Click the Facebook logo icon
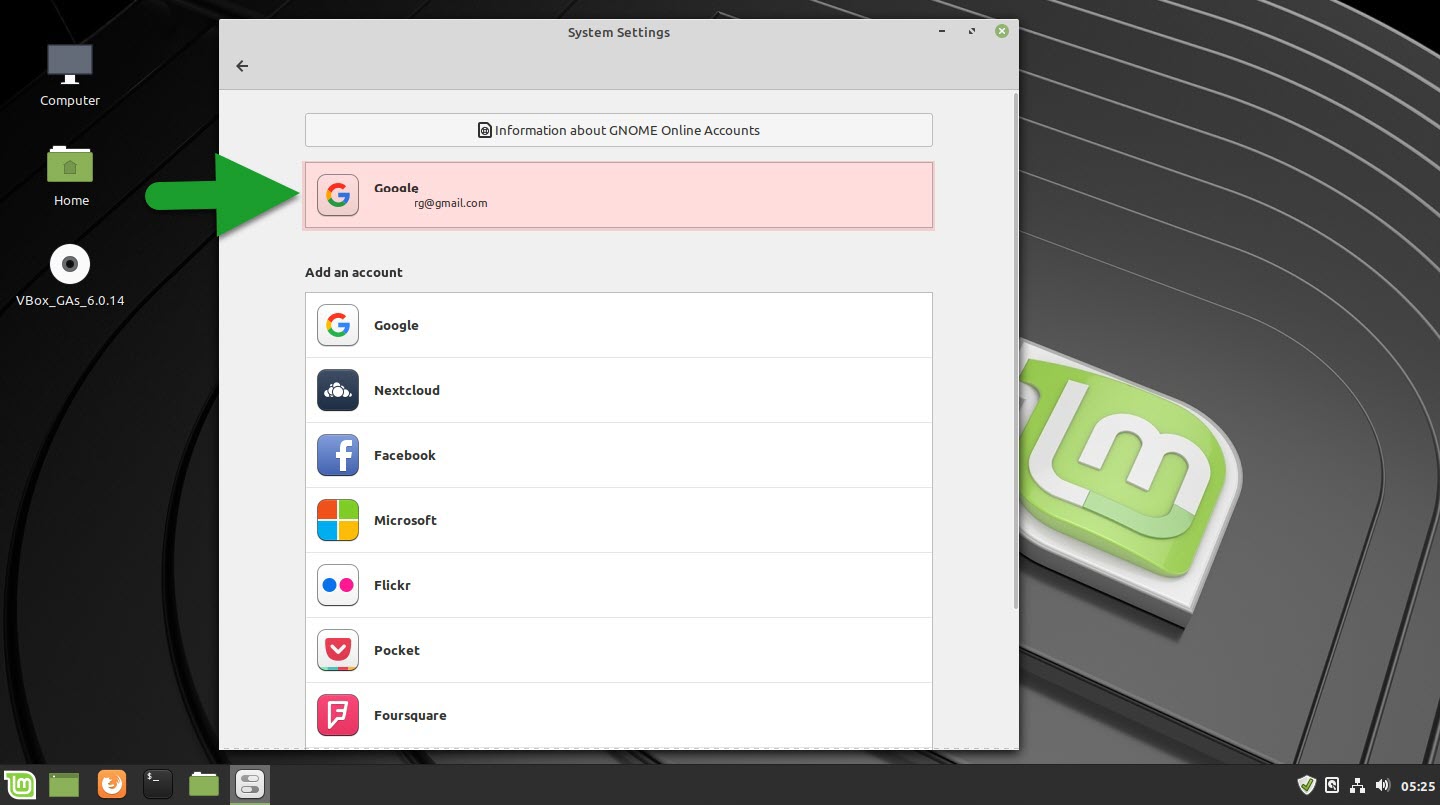This screenshot has width=1440, height=805. click(338, 455)
